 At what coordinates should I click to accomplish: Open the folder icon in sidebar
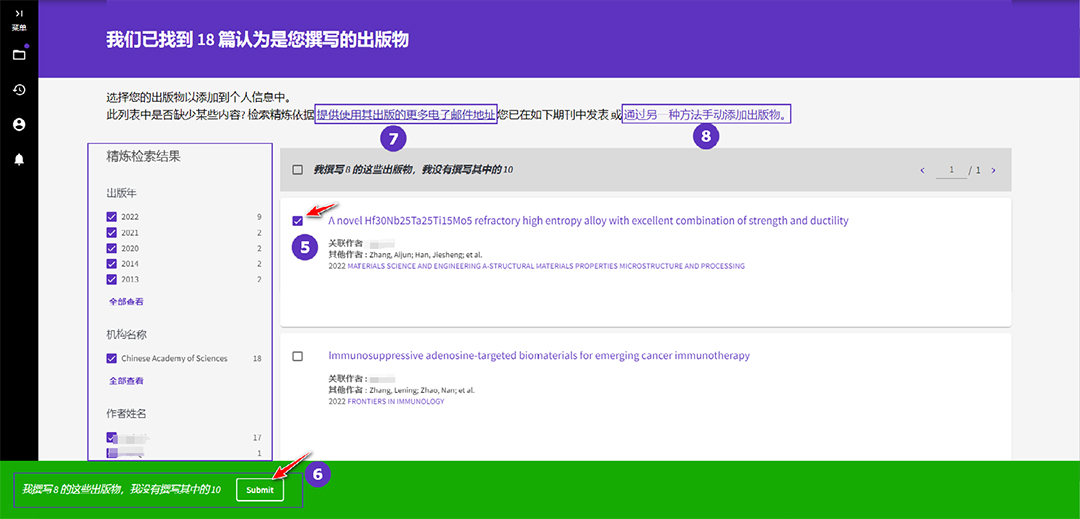click(19, 54)
